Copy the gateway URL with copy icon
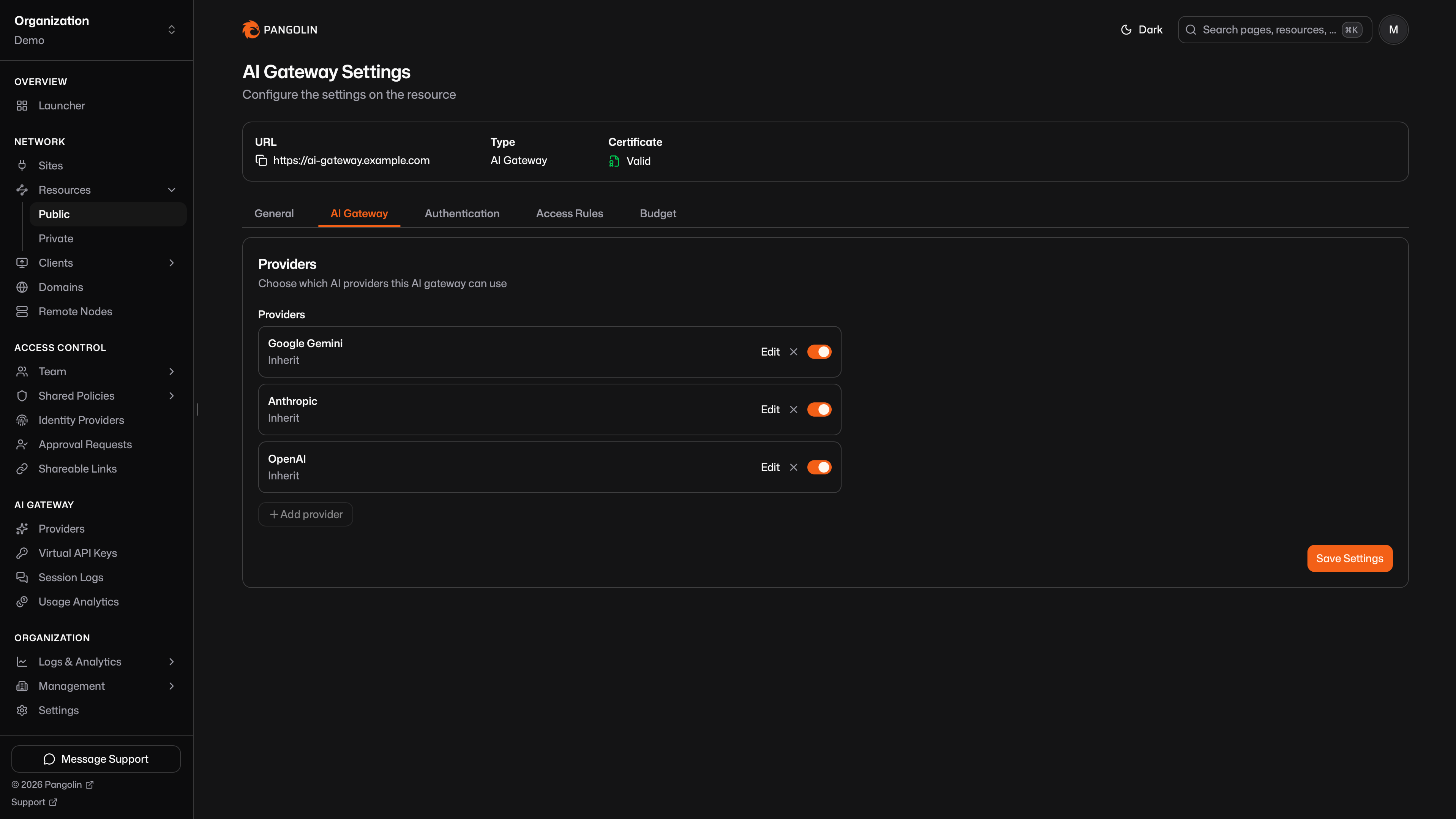This screenshot has height=819, width=1456. coord(261,161)
